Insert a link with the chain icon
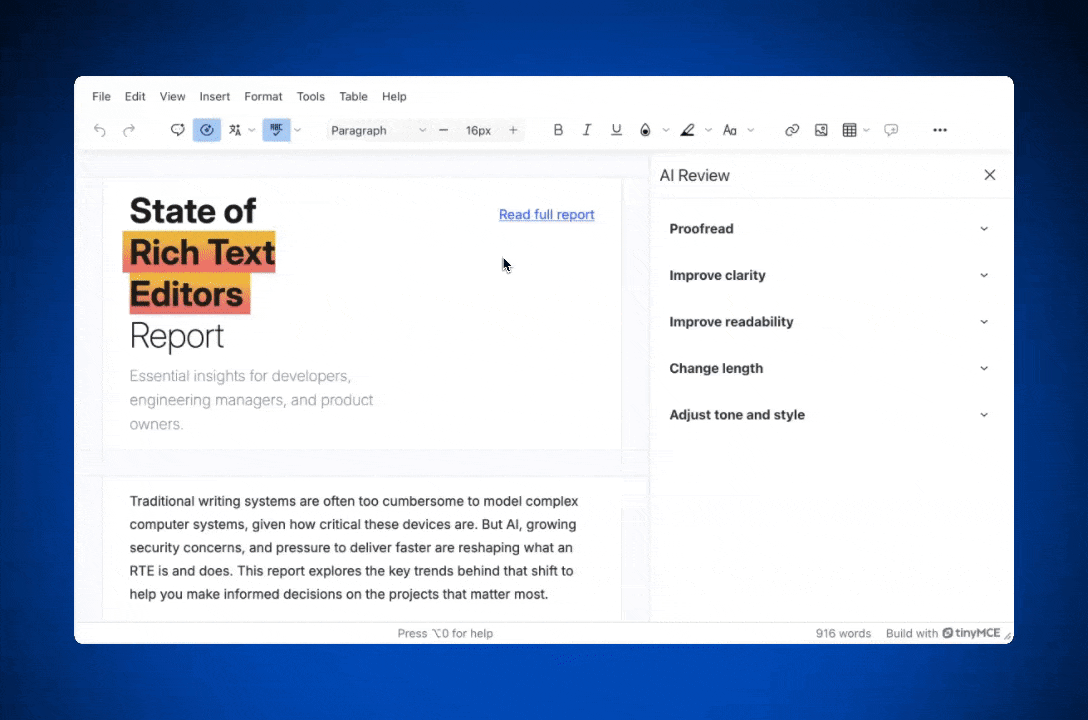1088x720 pixels. [792, 130]
